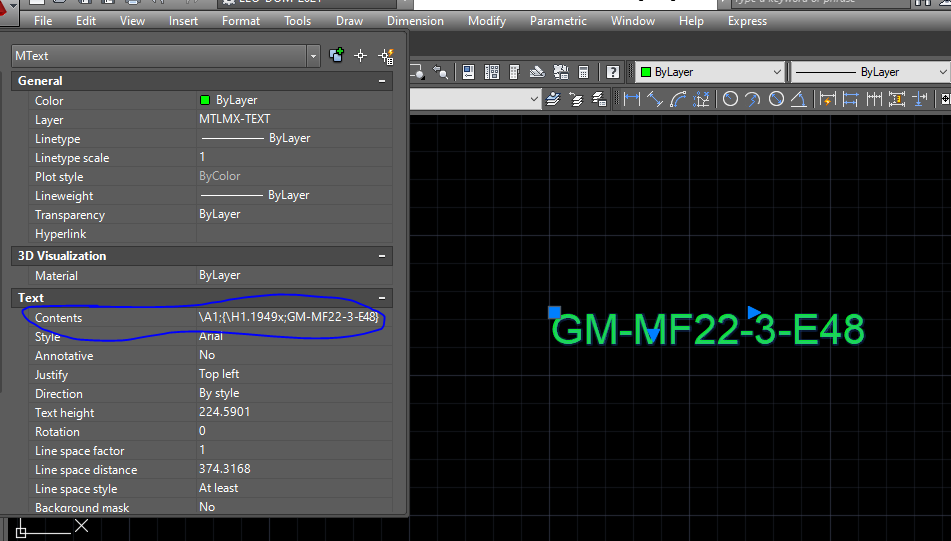Click the Select Objects crosshair icon
Viewport: 951px width, 541px height.
pyautogui.click(x=361, y=56)
